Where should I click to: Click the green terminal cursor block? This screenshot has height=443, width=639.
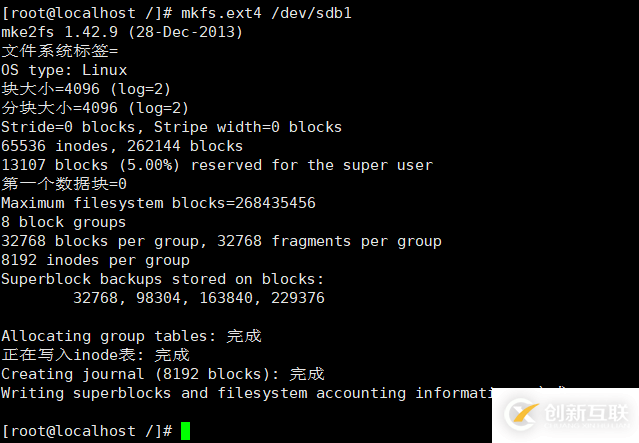click(x=185, y=431)
